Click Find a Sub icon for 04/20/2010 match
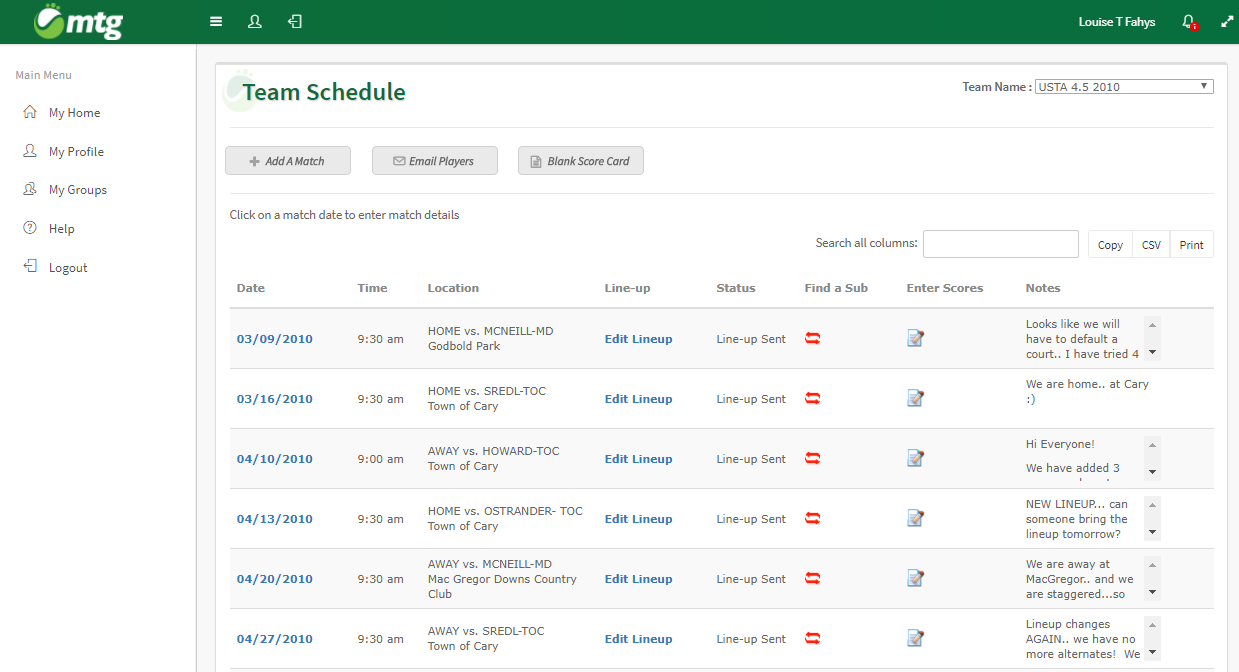Image resolution: width=1239 pixels, height=672 pixels. 812,579
